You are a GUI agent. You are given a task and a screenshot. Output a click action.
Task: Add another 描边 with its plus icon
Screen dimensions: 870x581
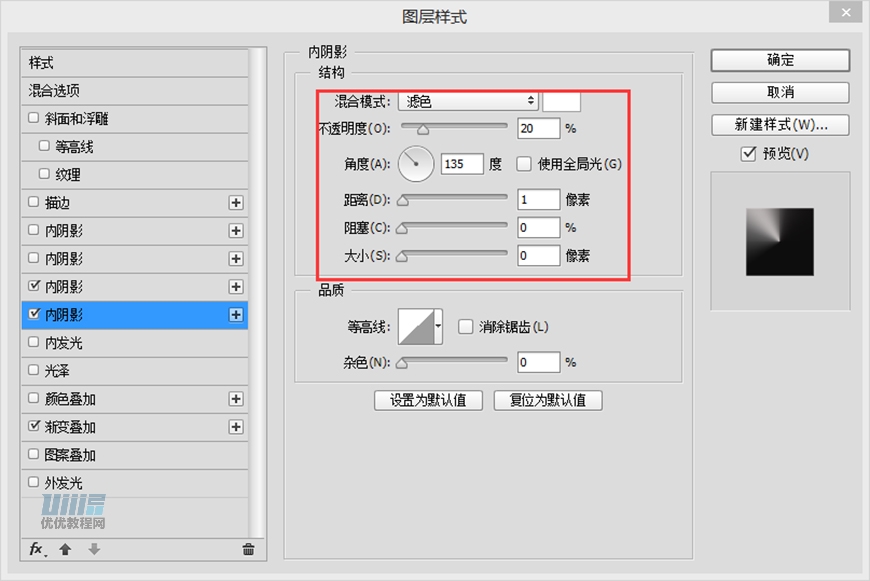point(236,203)
